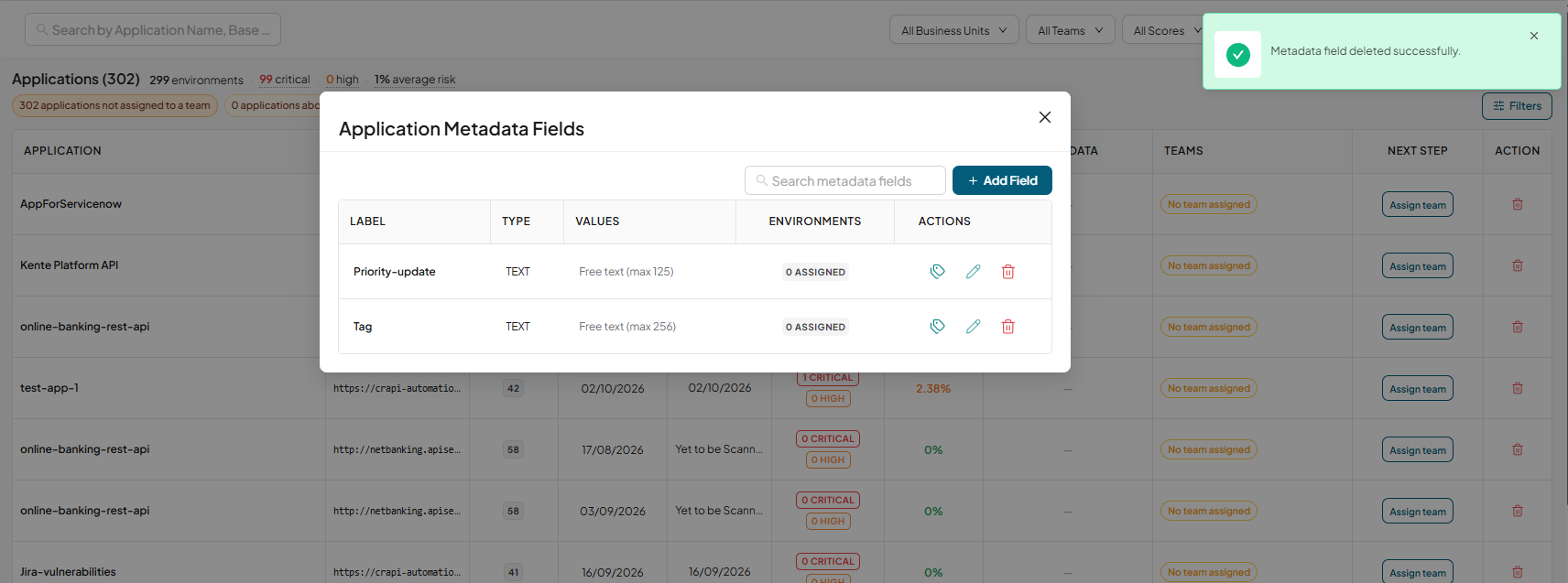The width and height of the screenshot is (1568, 583).
Task: Click the 2.38% risk value
Action: (x=932, y=389)
